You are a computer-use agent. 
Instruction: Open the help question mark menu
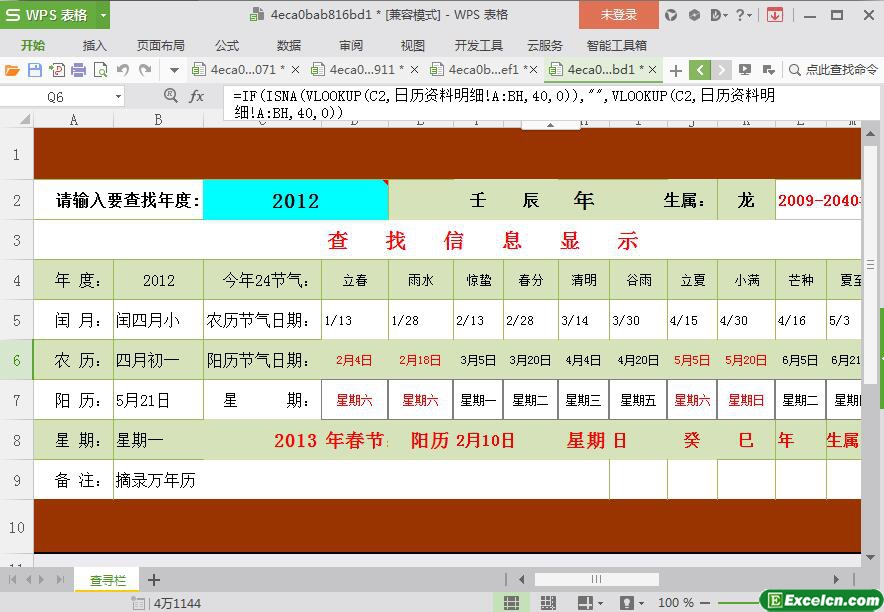(x=744, y=15)
